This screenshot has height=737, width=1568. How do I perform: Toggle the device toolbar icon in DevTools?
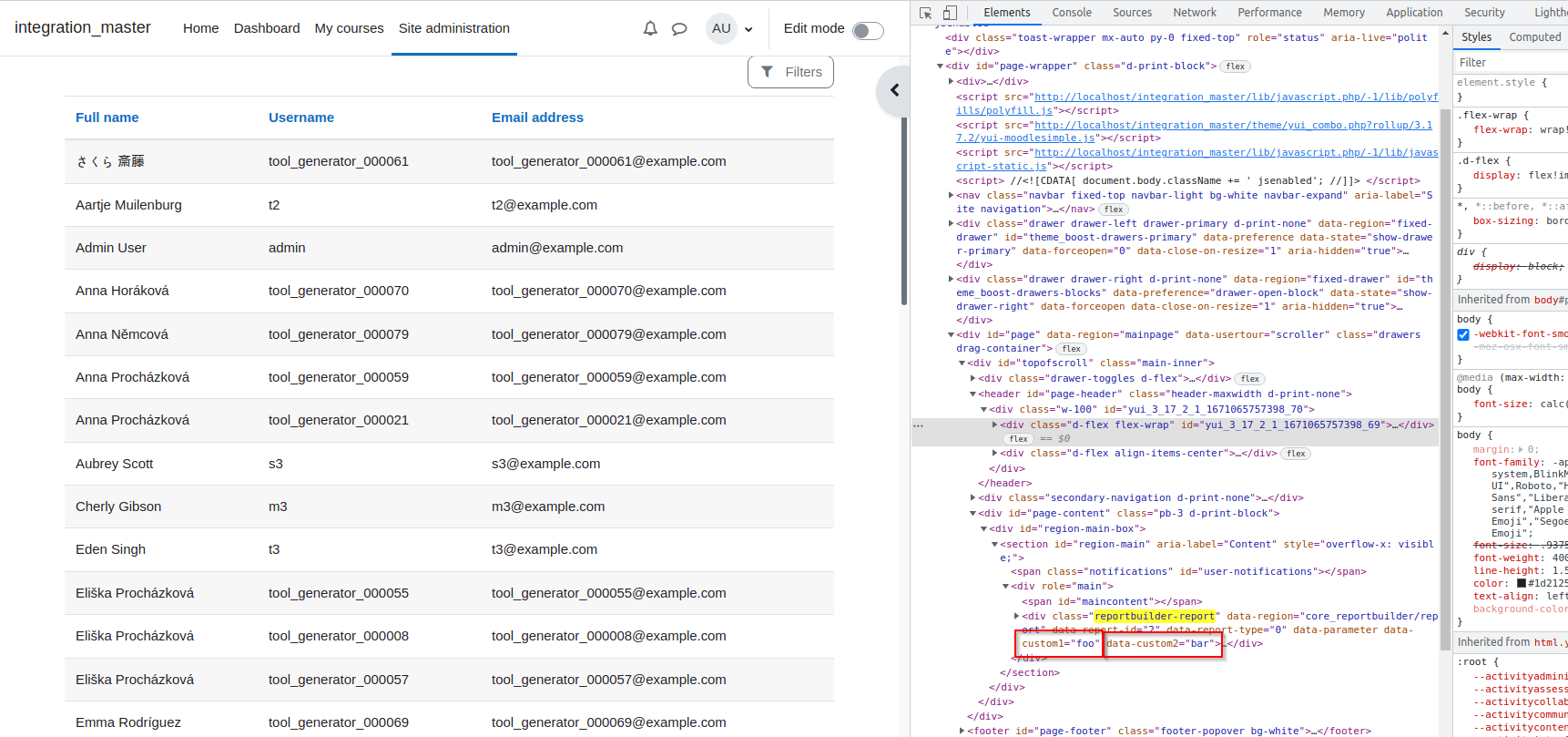tap(950, 13)
